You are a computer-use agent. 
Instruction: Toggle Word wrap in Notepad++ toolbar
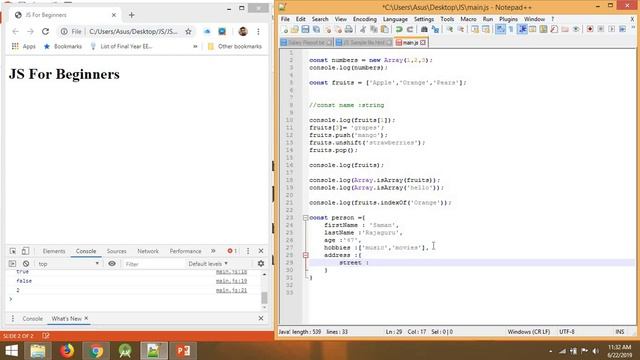coord(500,29)
